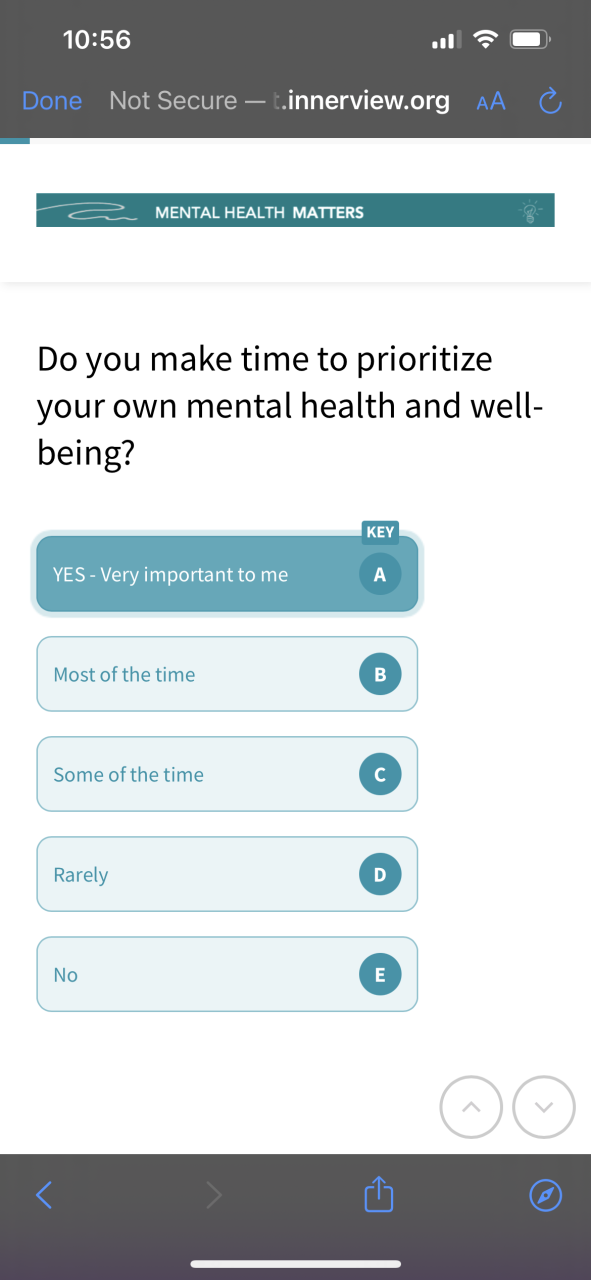Tap Done to close the browser view
The height and width of the screenshot is (1280, 591).
52,101
